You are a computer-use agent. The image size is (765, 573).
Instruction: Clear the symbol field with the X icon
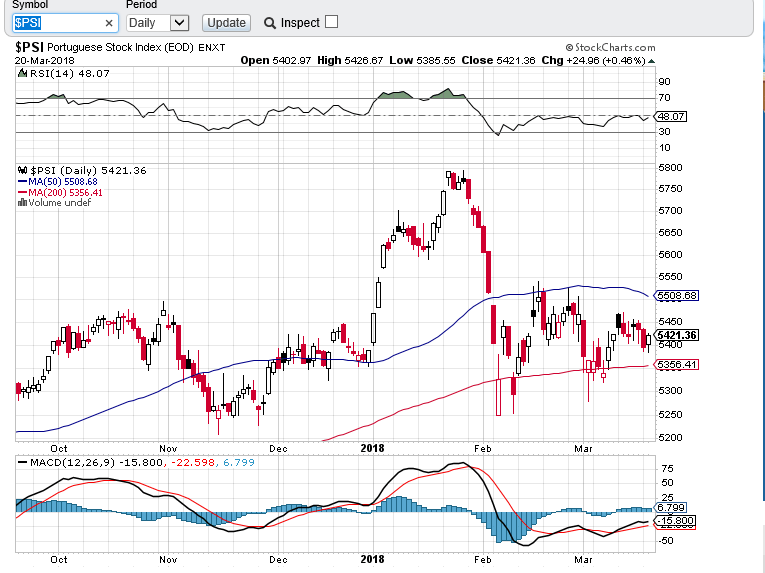click(109, 23)
